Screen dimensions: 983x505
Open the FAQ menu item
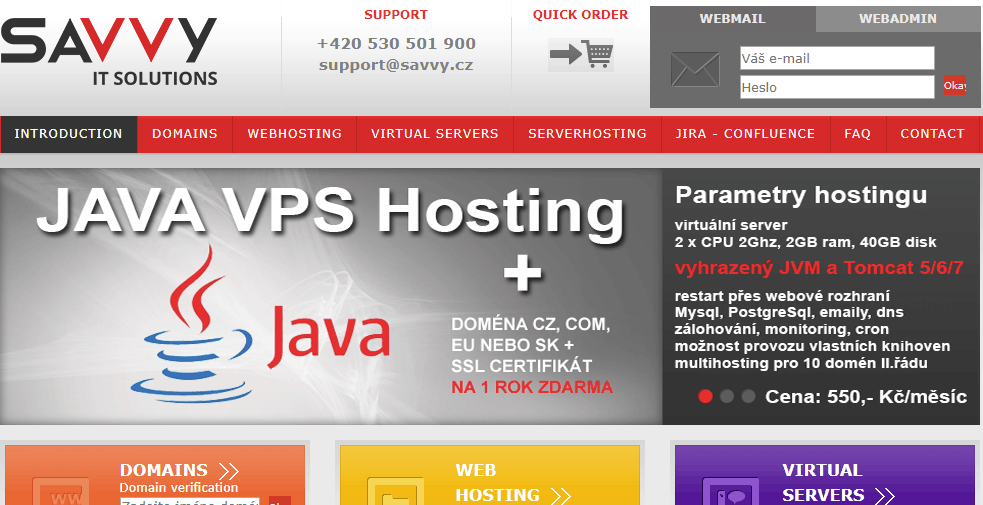coord(858,134)
